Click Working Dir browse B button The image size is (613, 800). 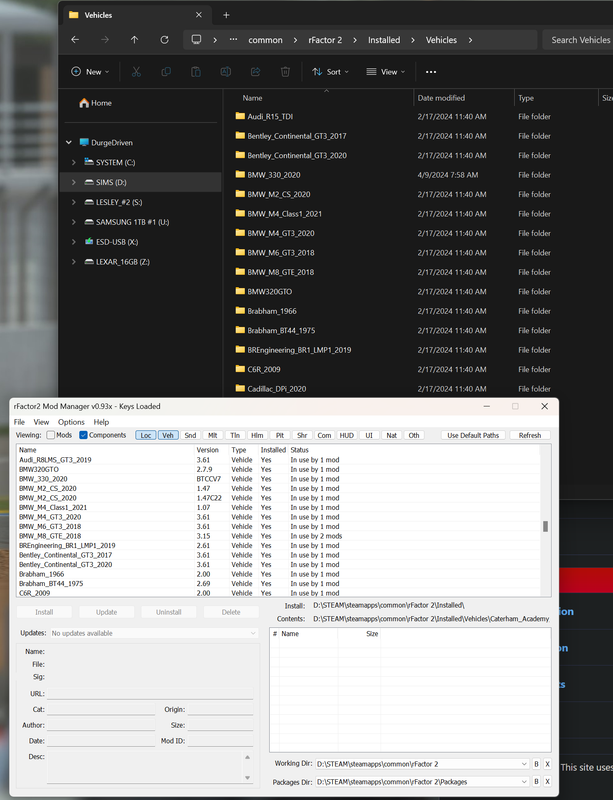[x=536, y=764]
